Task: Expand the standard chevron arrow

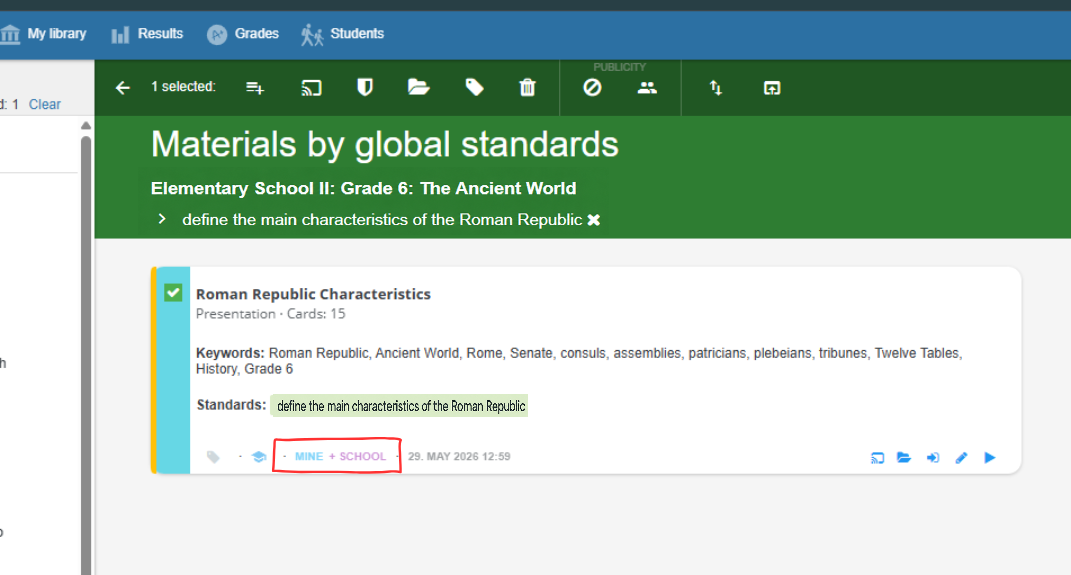Action: pyautogui.click(x=162, y=219)
